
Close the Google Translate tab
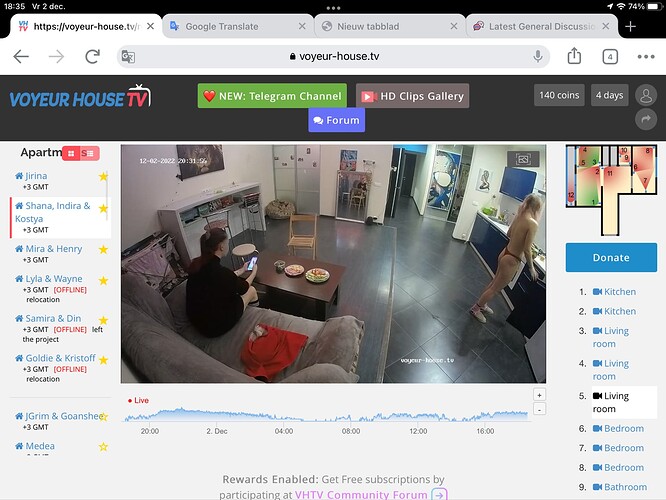click(302, 26)
